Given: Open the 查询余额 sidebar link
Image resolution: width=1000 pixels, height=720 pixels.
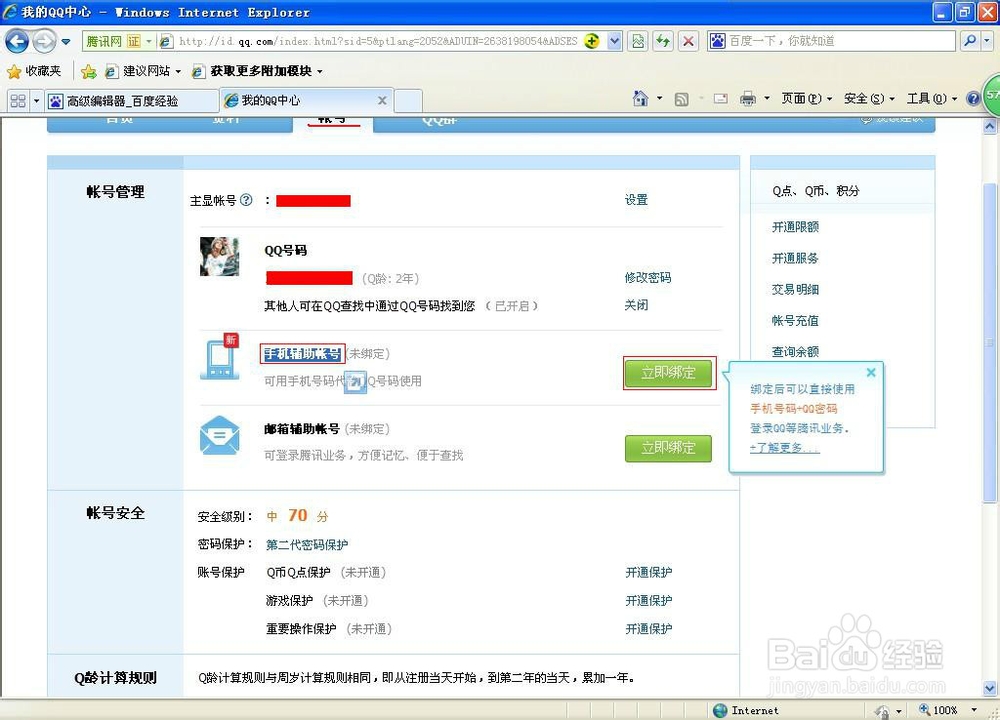Looking at the screenshot, I should pyautogui.click(x=795, y=351).
